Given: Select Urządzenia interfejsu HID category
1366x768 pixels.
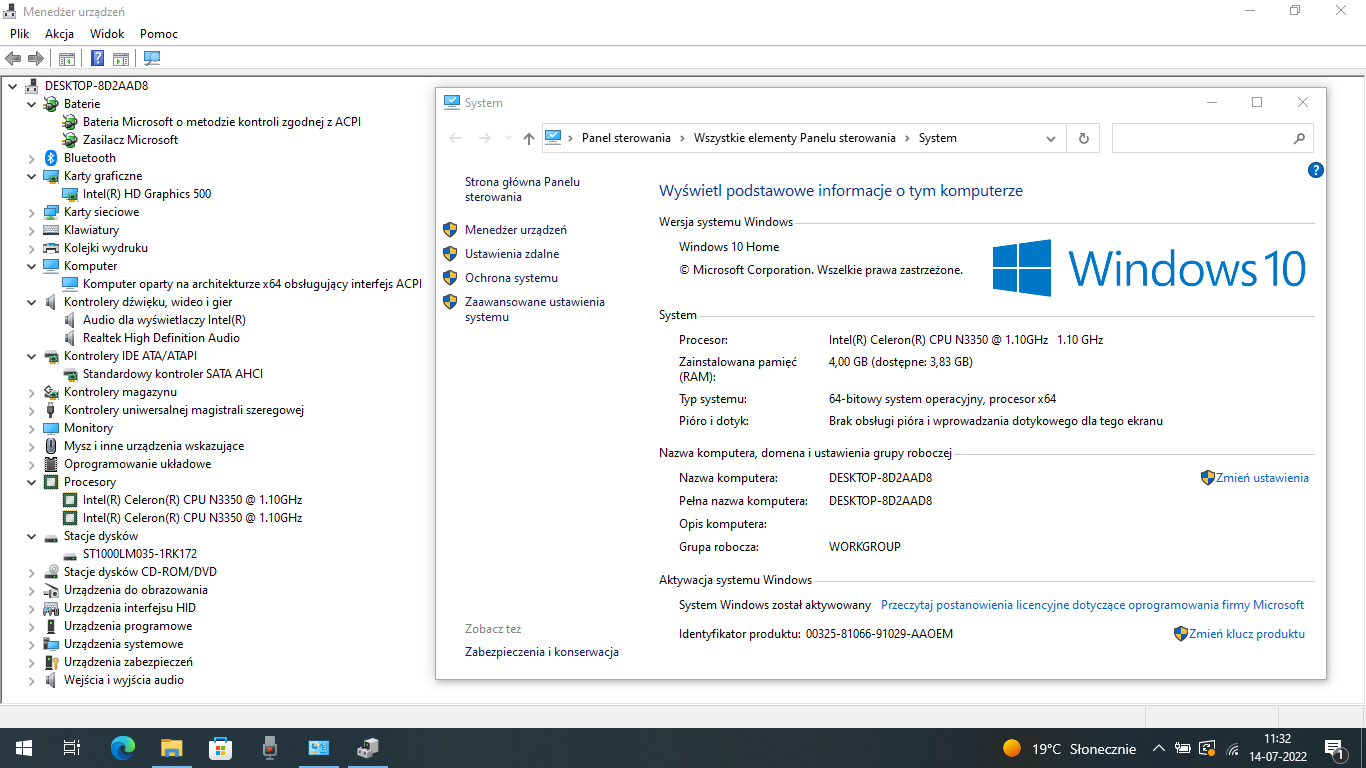Looking at the screenshot, I should pos(130,608).
